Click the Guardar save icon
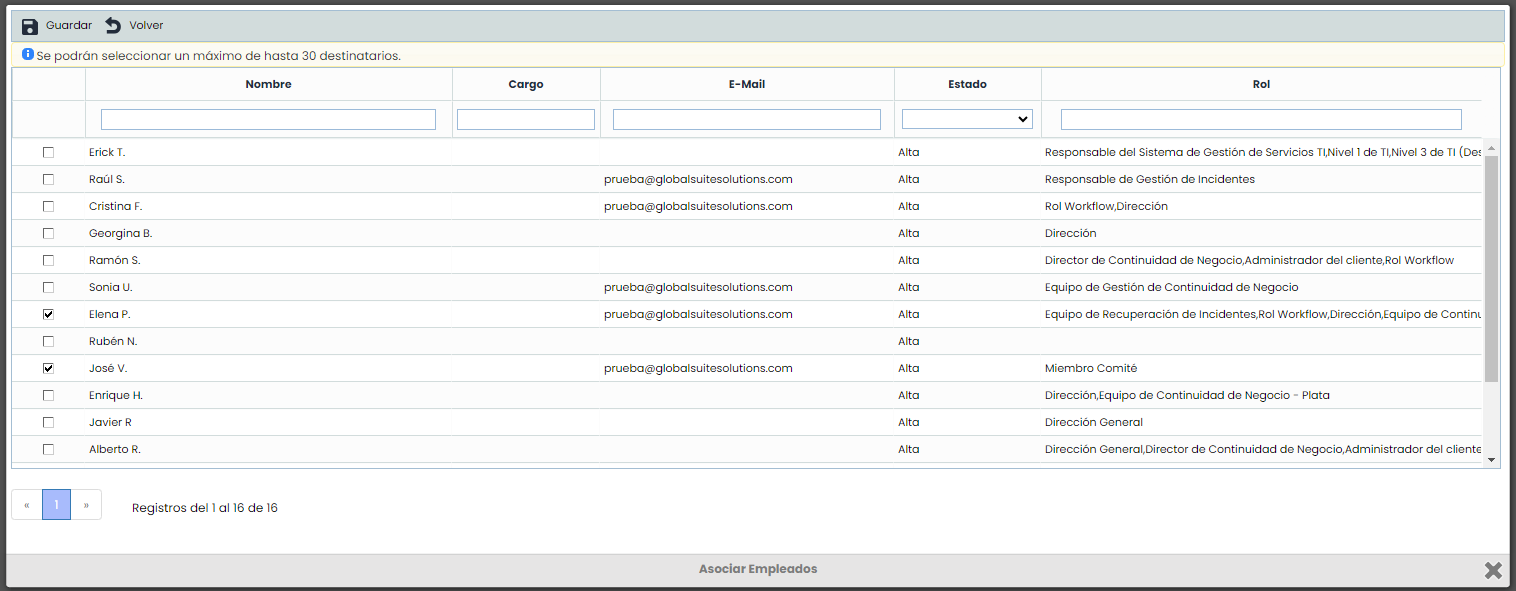 (x=30, y=26)
